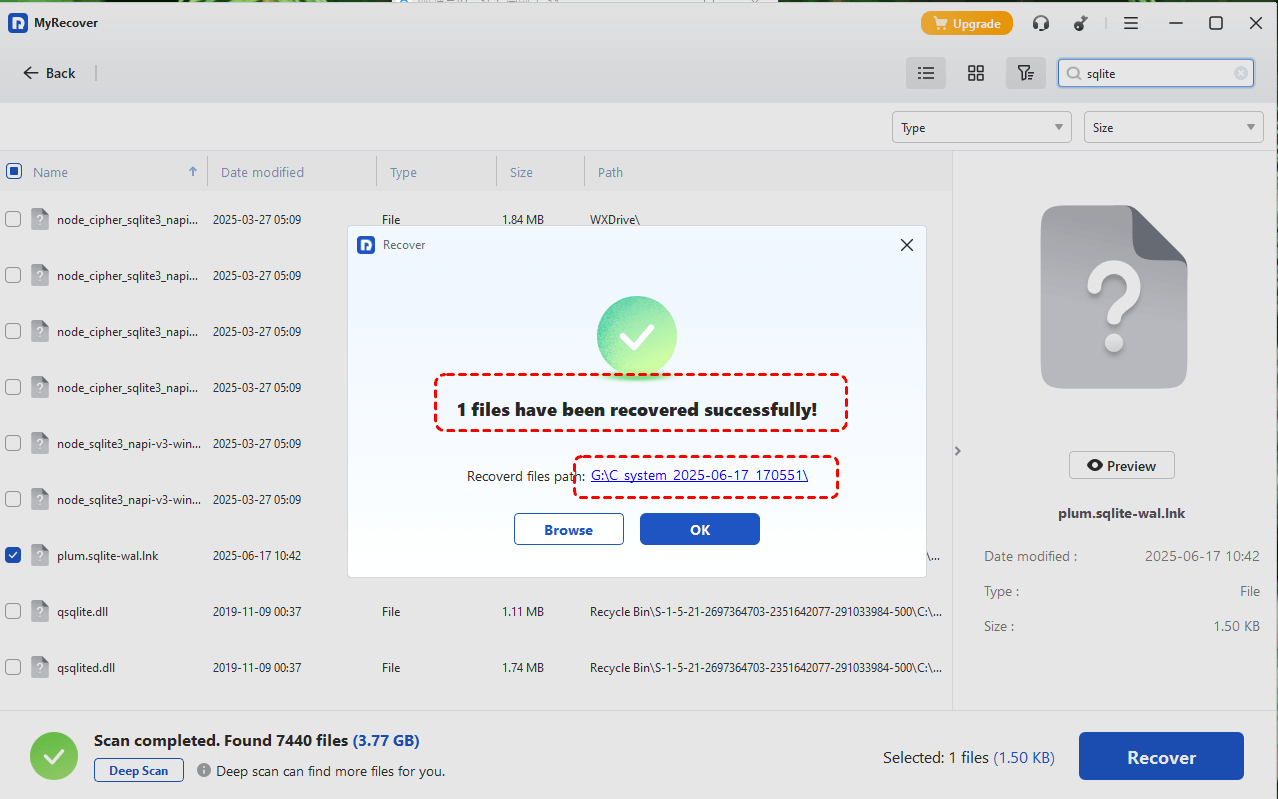Click plum.sqlite-wal.lnk title in preview panel
Image resolution: width=1278 pixels, height=799 pixels.
click(1122, 513)
